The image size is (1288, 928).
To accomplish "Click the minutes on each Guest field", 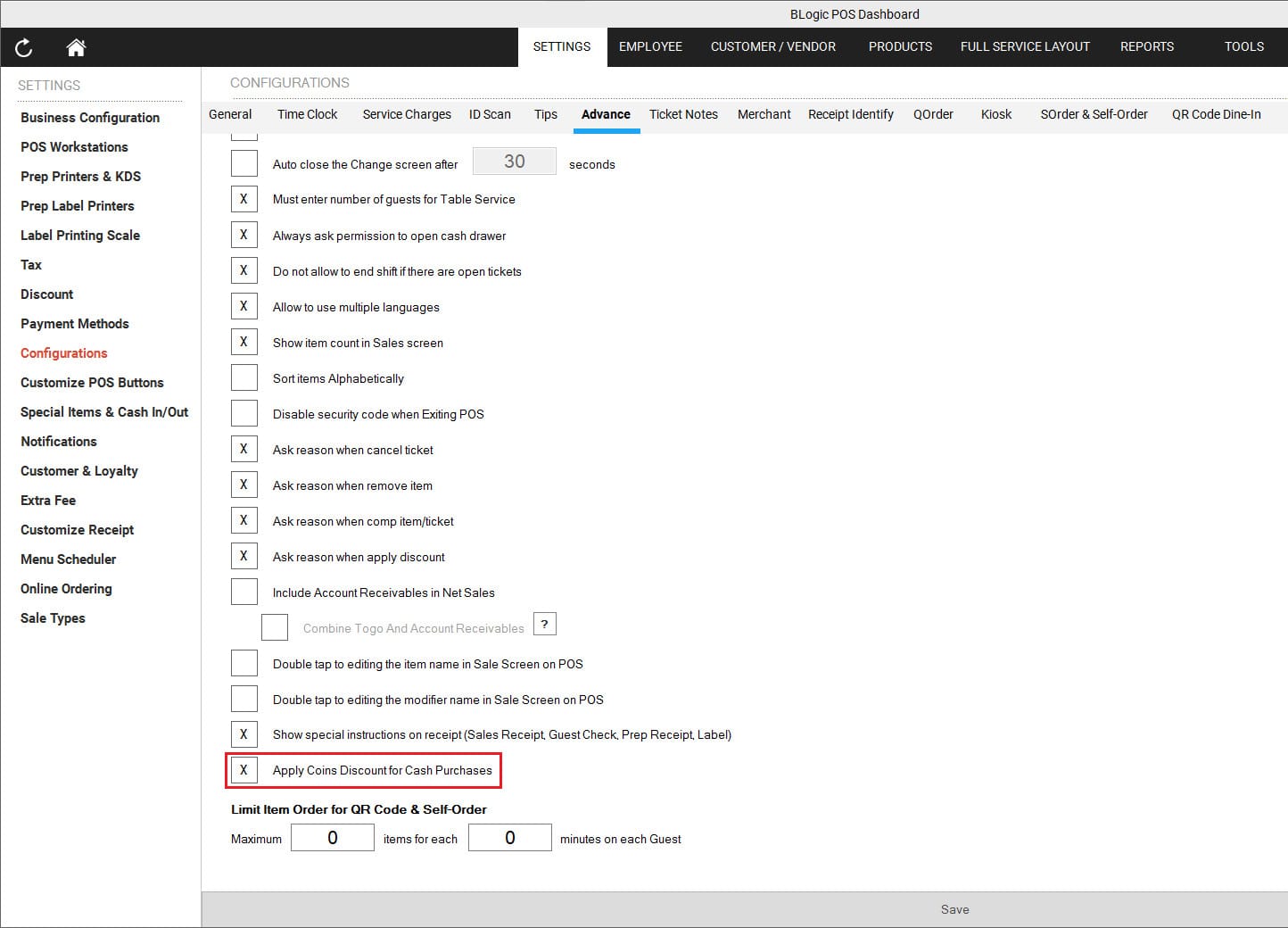I will click(509, 838).
